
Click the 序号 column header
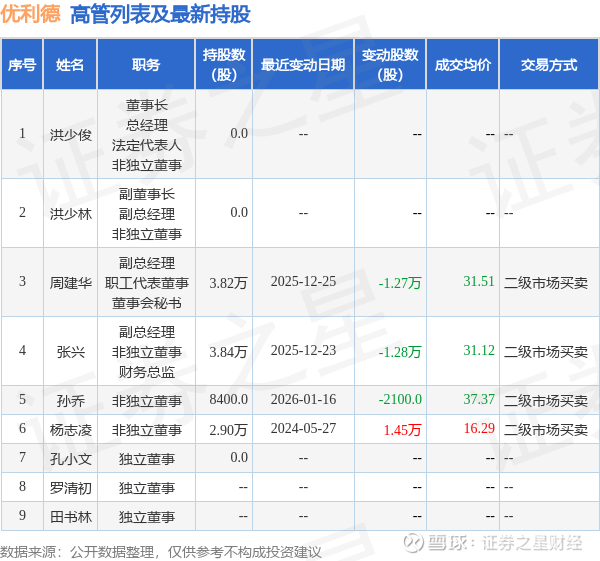click(22, 65)
